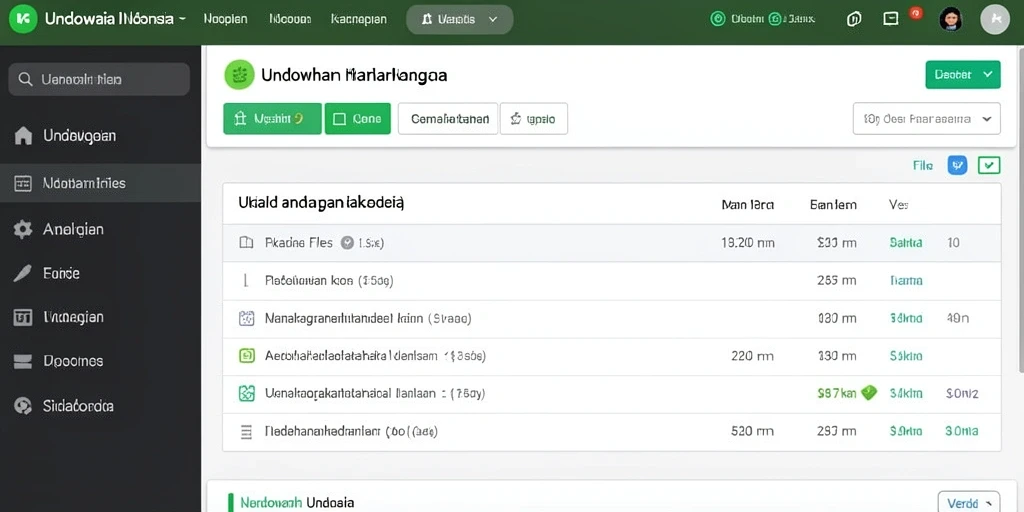1024x512 pixels.
Task: Click the green Uashit button
Action: click(x=272, y=119)
